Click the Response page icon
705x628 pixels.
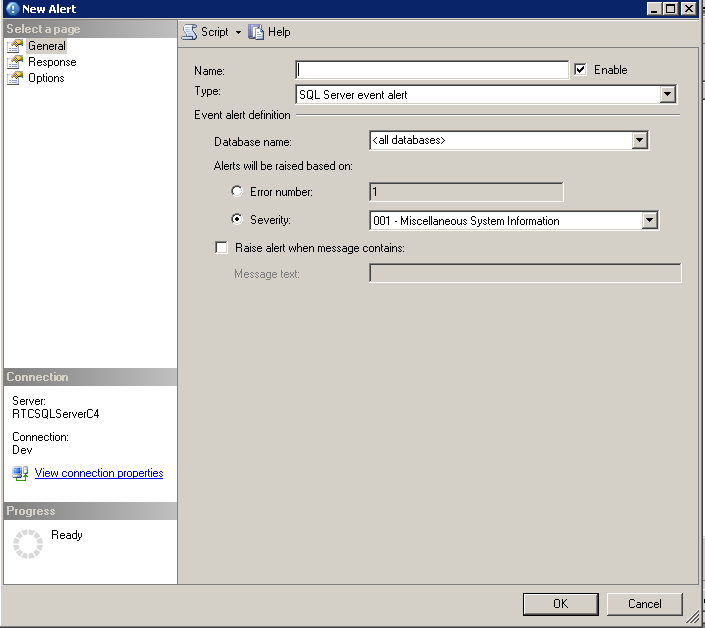tap(15, 62)
